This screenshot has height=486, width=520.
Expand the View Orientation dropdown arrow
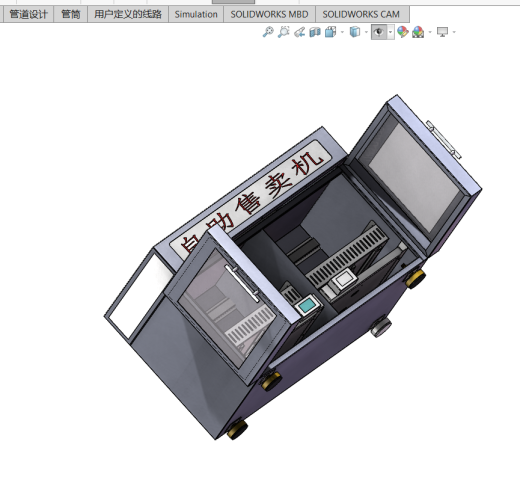pos(342,32)
